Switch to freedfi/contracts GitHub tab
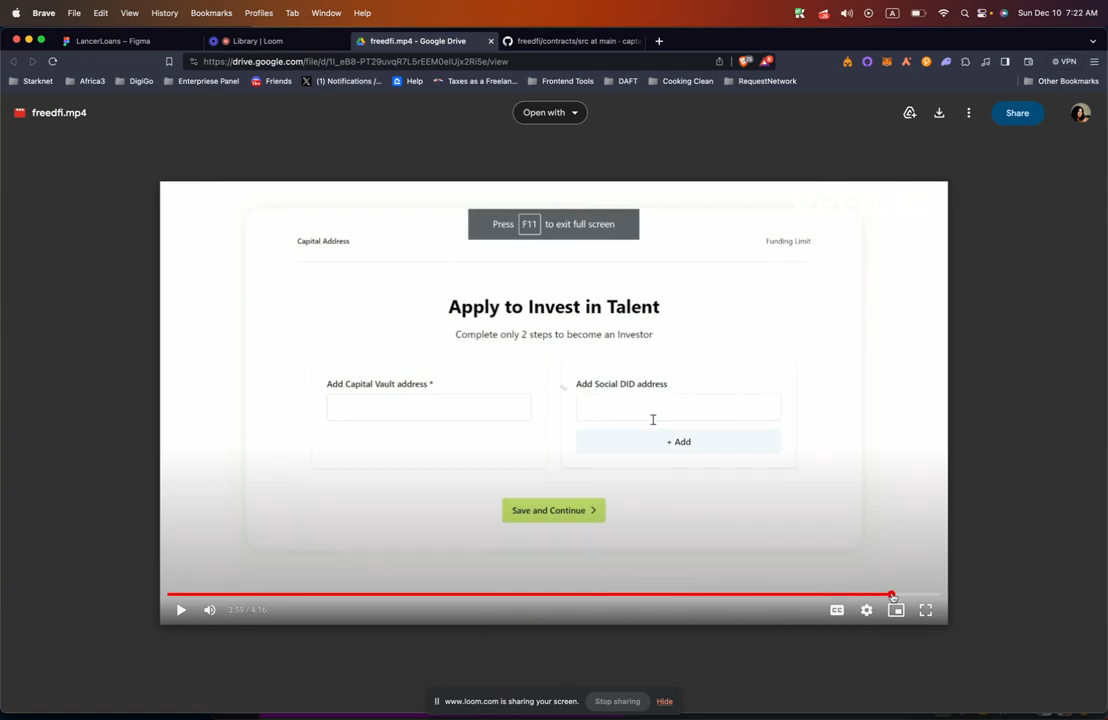The height and width of the screenshot is (720, 1108). [574, 41]
